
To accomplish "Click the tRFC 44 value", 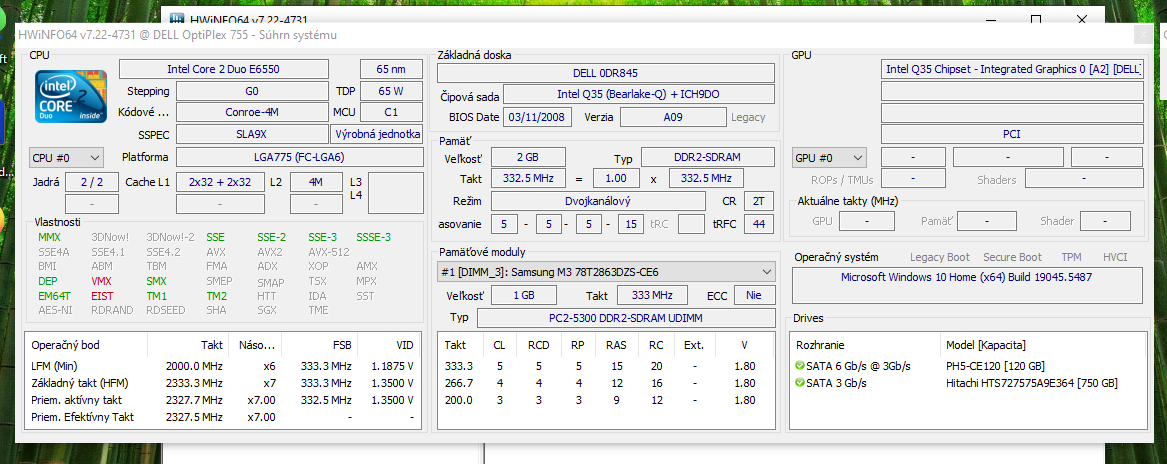I will pyautogui.click(x=758, y=223).
